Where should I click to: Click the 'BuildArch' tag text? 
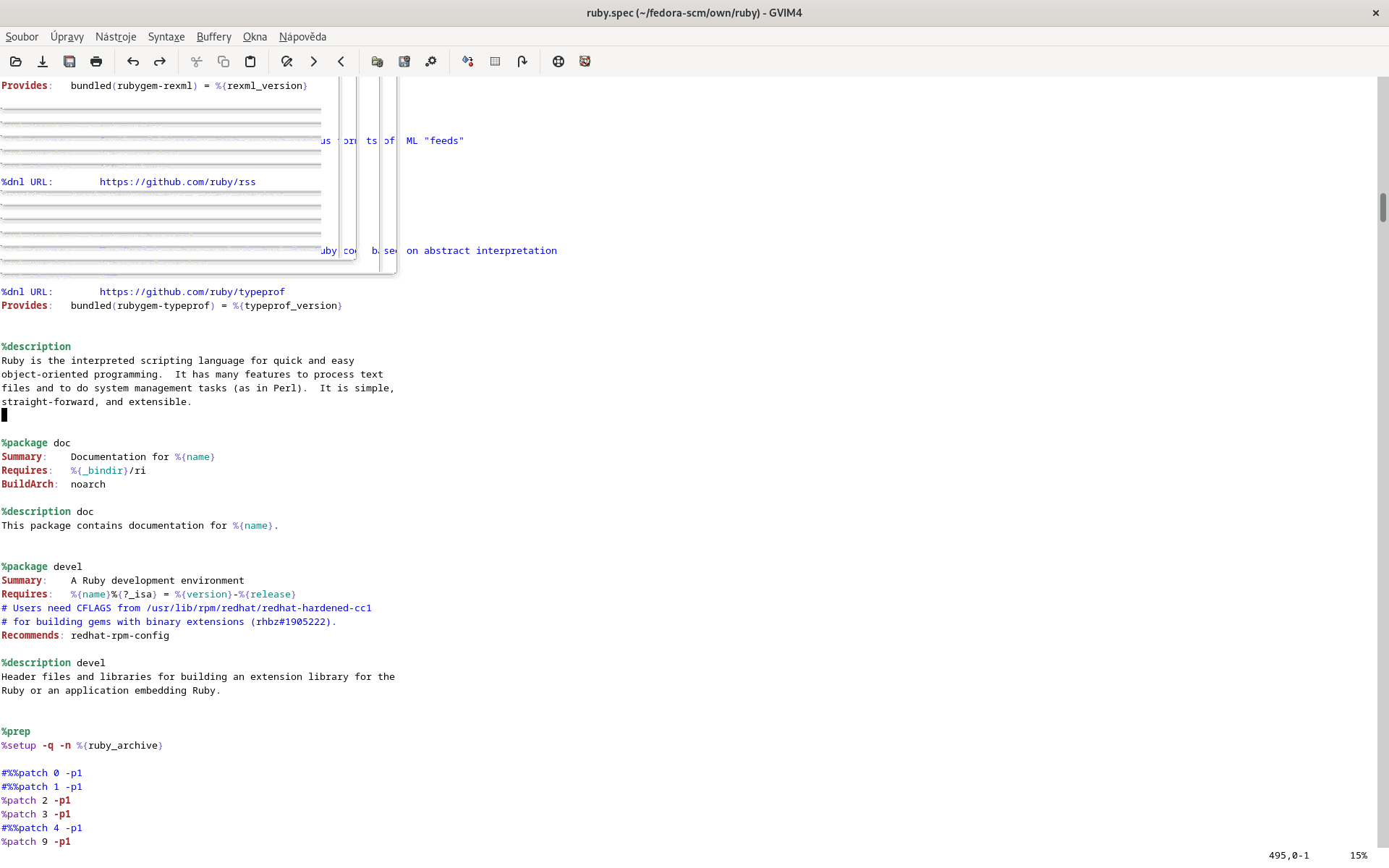coord(27,485)
